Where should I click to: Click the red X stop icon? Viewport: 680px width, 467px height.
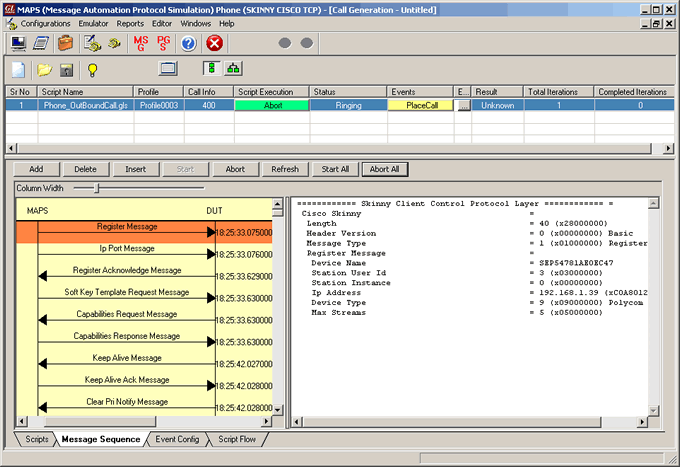(x=214, y=43)
